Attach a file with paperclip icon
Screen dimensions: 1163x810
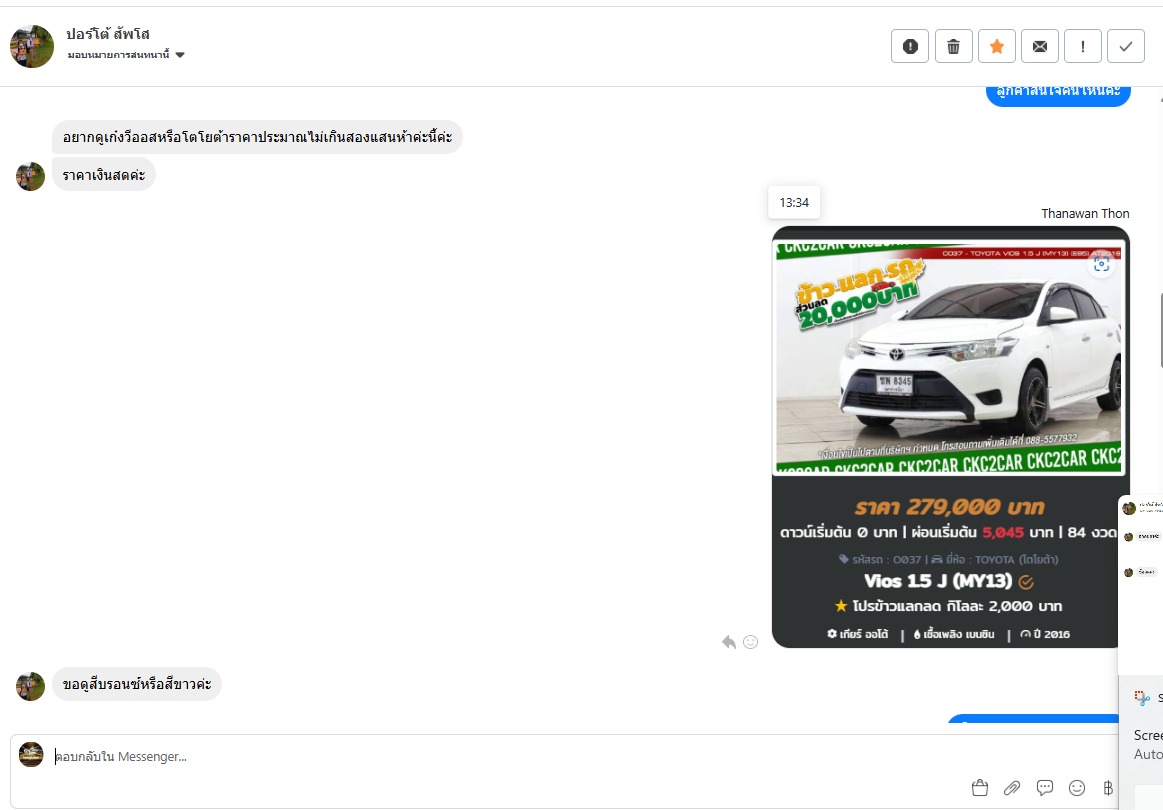[1012, 788]
